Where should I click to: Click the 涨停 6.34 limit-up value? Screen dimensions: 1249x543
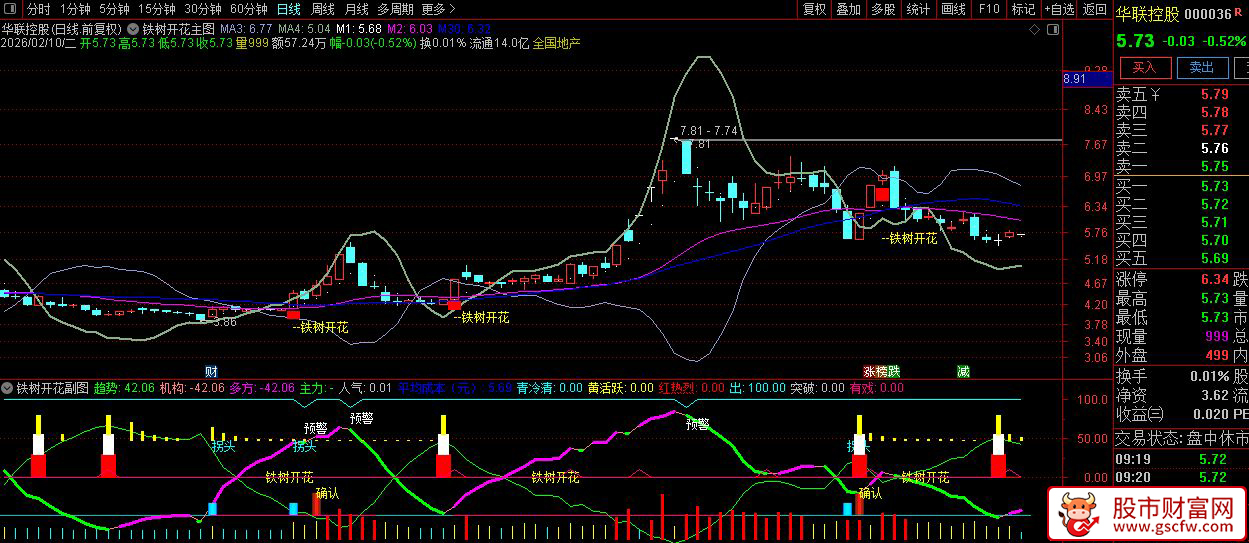click(x=1214, y=279)
